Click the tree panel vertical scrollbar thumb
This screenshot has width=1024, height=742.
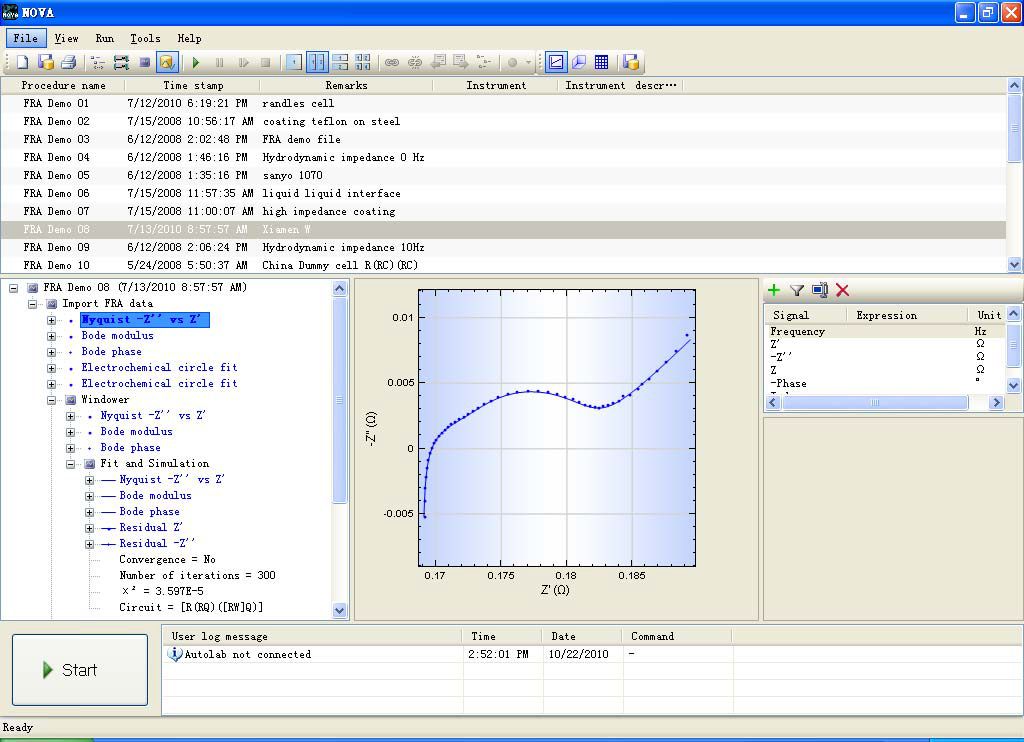pos(340,400)
